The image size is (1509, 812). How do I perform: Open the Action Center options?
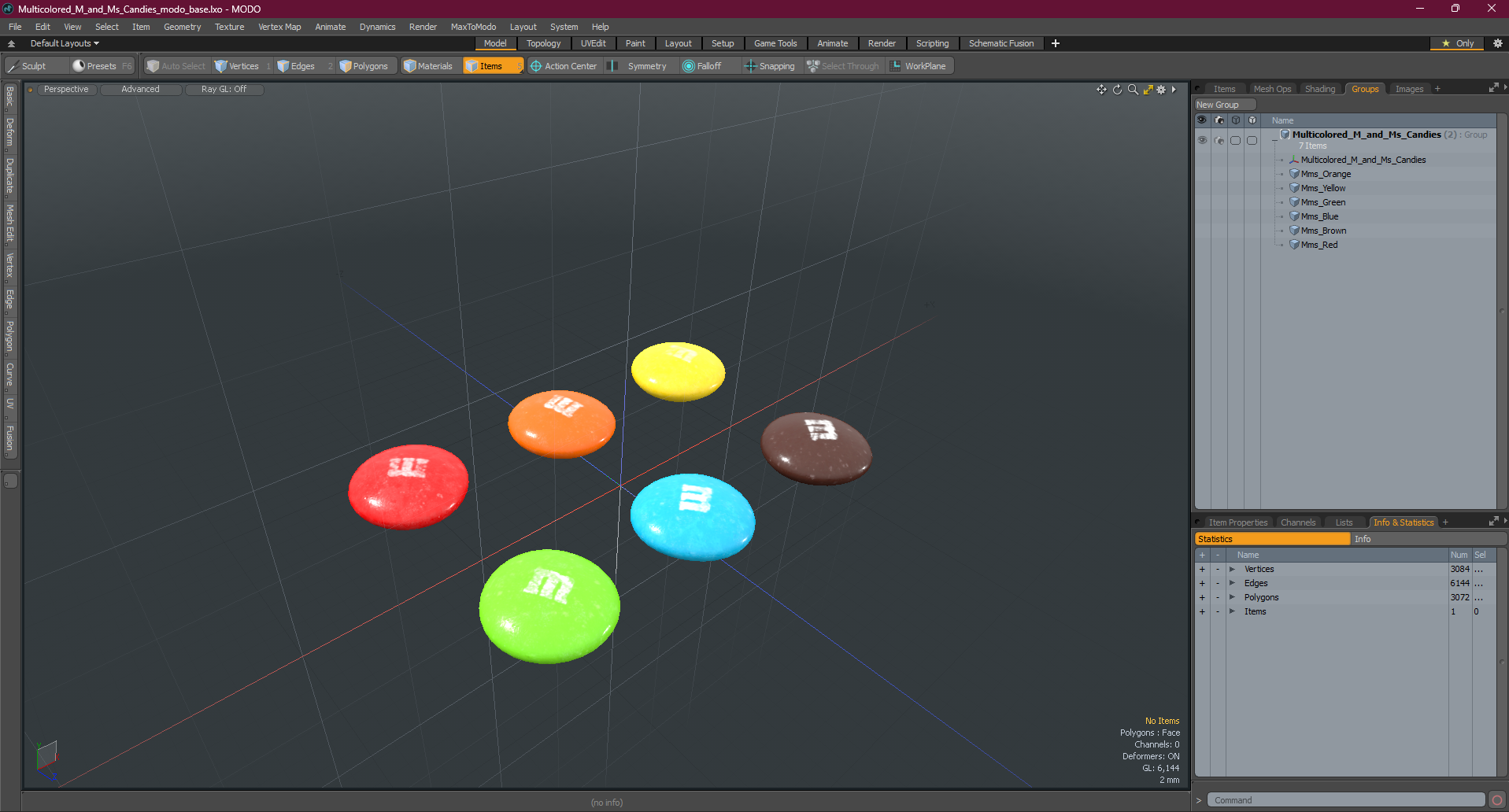click(x=564, y=66)
